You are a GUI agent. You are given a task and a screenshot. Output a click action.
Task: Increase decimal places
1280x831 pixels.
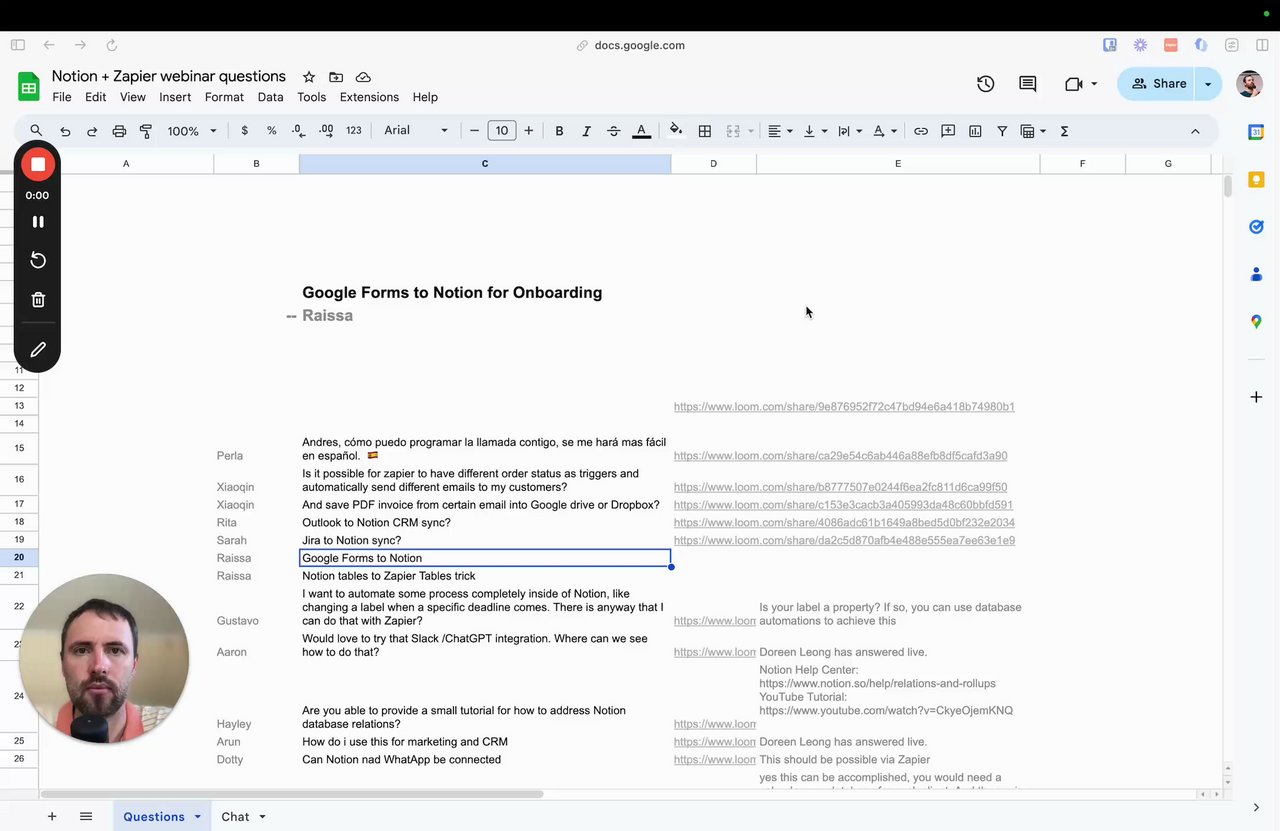click(326, 131)
